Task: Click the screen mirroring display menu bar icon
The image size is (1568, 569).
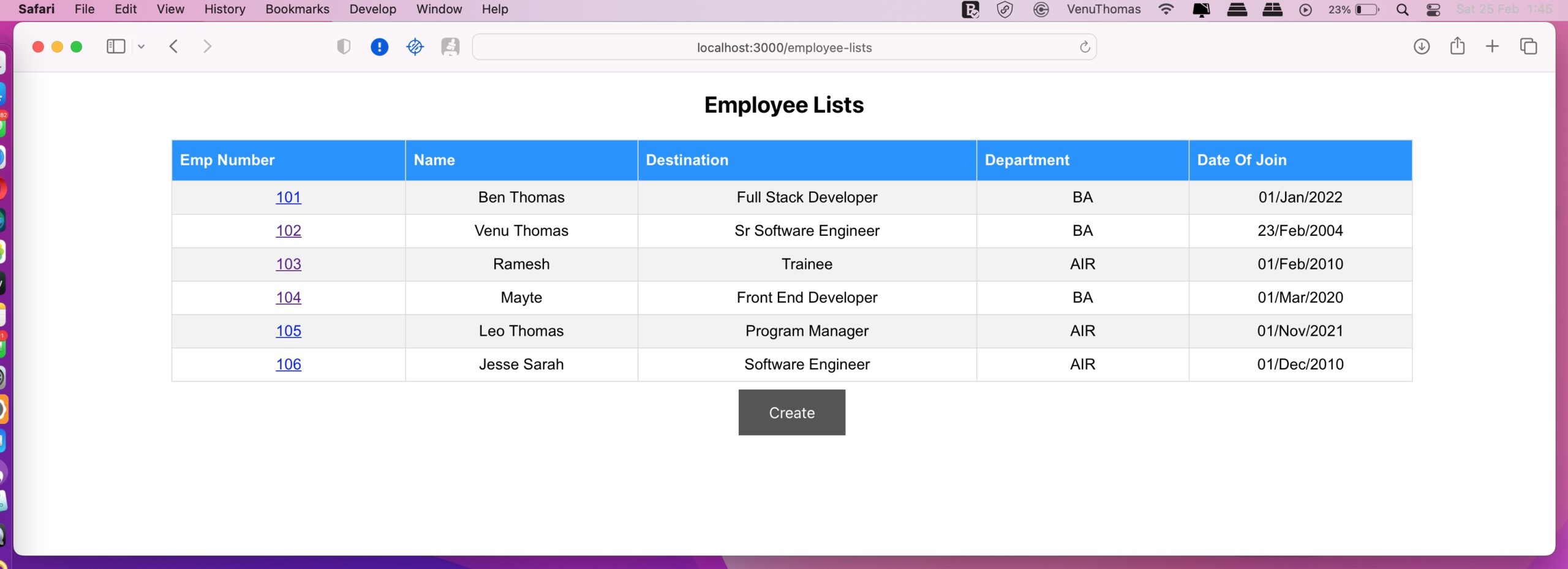Action: pos(1201,9)
